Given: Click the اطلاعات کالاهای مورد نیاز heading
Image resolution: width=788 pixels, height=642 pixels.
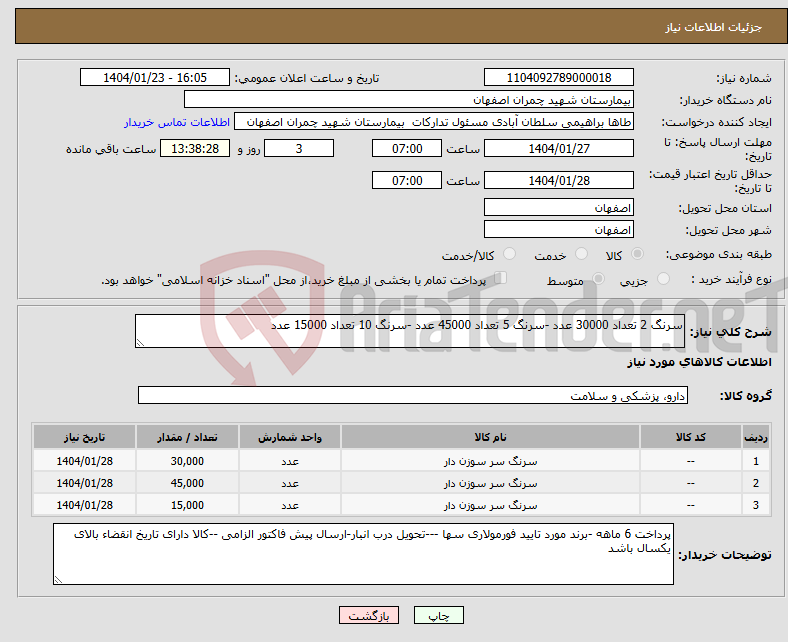Looking at the screenshot, I should pos(699,362).
